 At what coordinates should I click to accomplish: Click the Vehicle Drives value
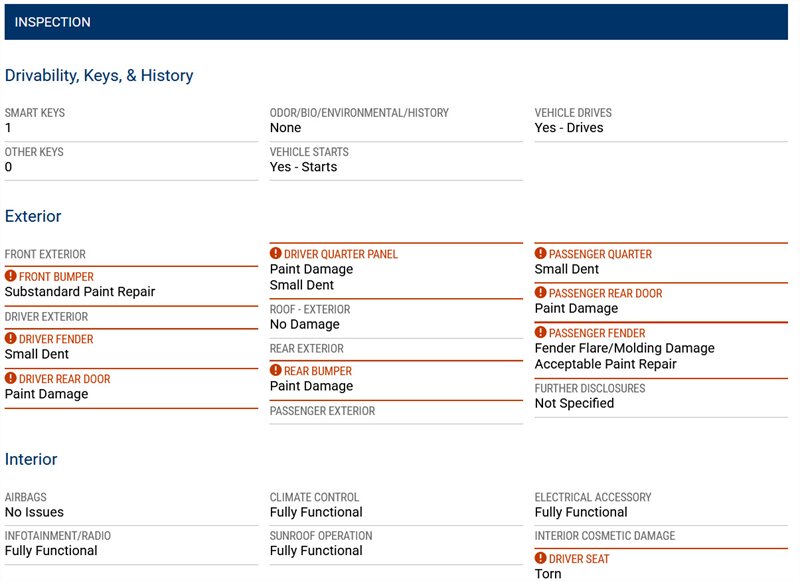(569, 128)
